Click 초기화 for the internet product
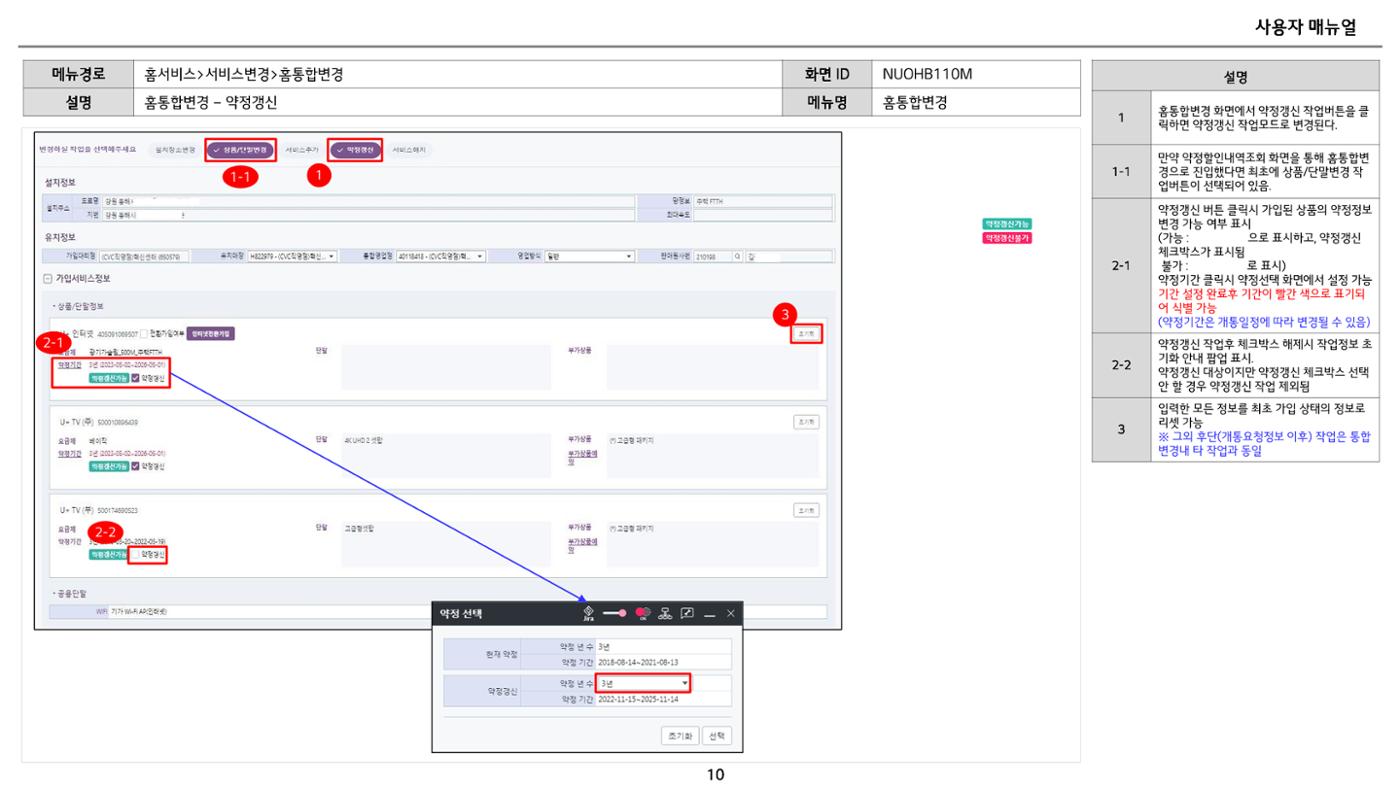This screenshot has height=788, width=1400. click(804, 334)
